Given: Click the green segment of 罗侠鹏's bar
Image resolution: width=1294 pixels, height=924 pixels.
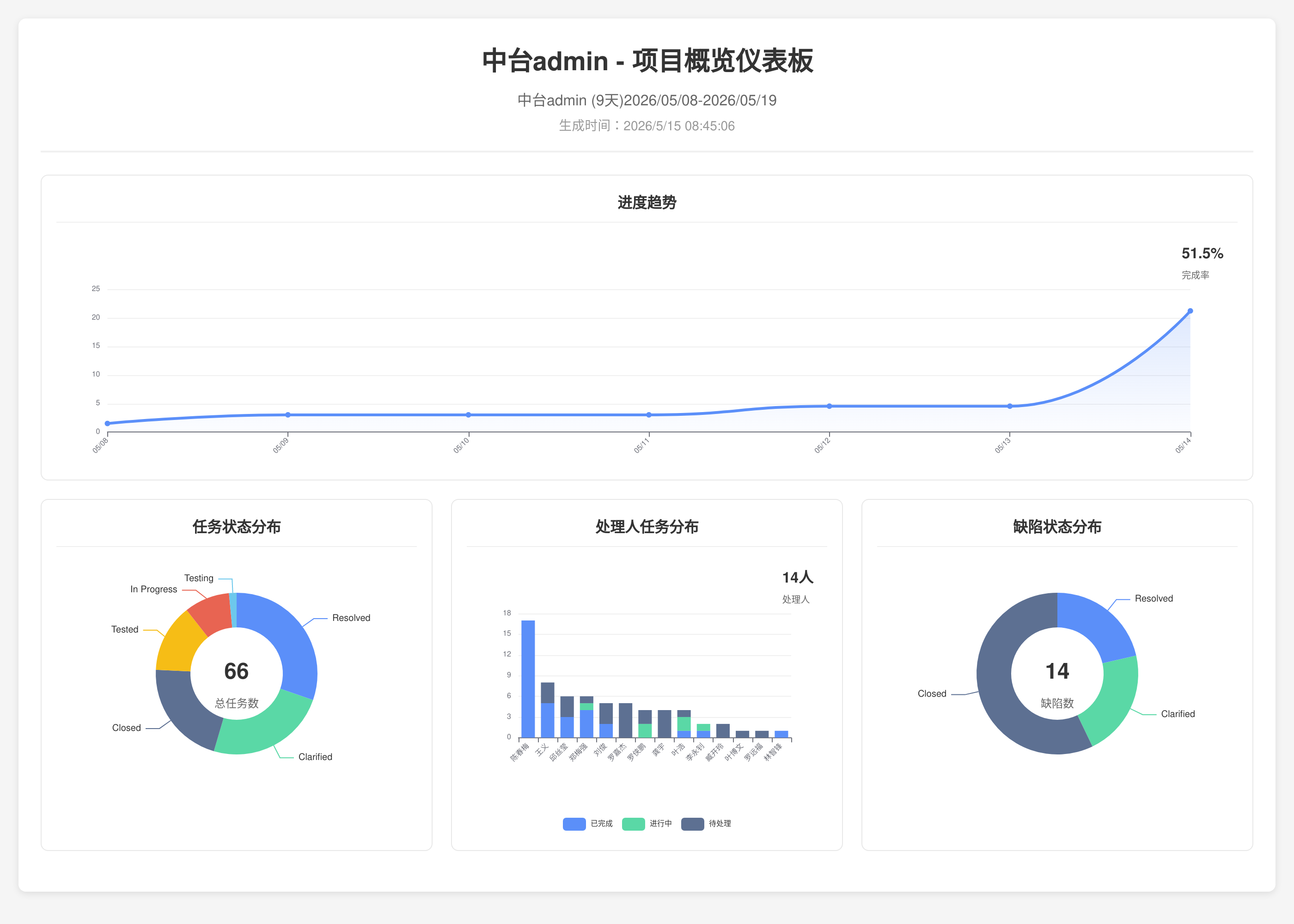Looking at the screenshot, I should (x=645, y=731).
